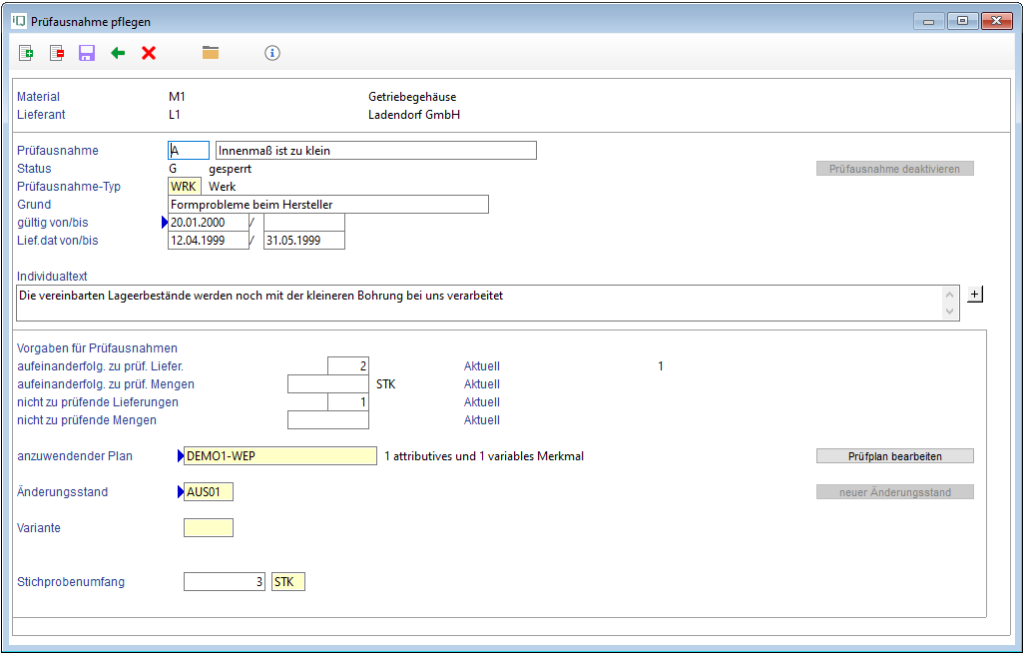Click Aktuell in the nicht zu prüfende Mengen row
Screen dimensions: 1024x654
[482, 420]
